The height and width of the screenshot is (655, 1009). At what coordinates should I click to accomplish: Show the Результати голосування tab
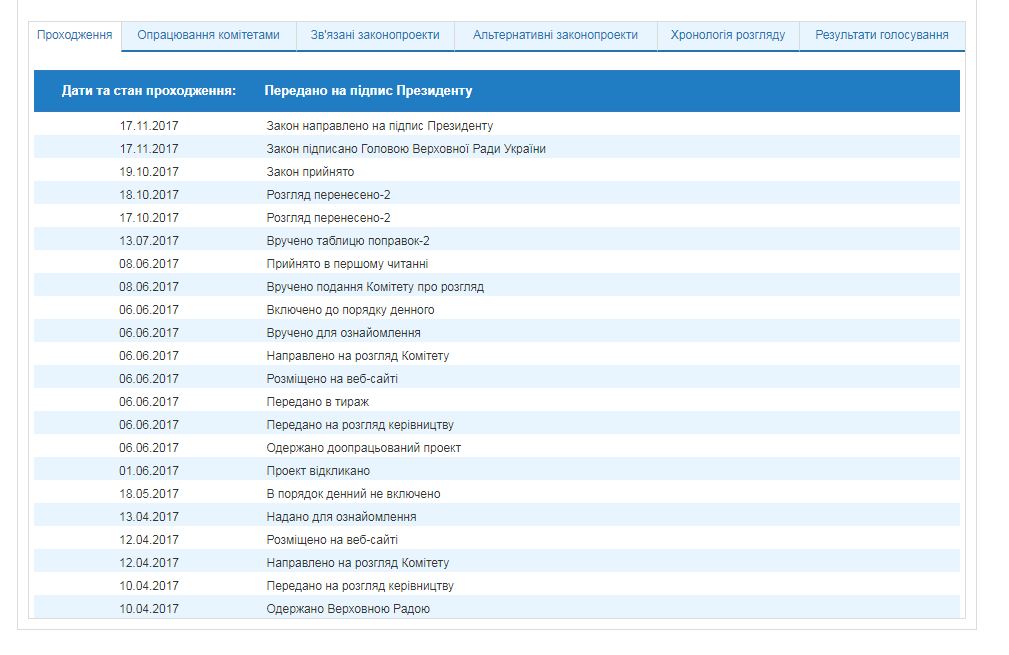tap(881, 35)
